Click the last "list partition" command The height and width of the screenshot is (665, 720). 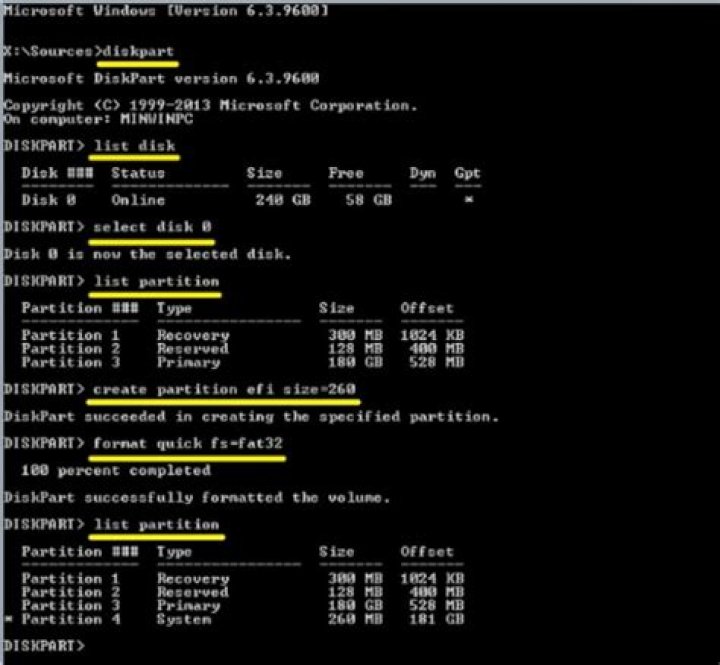click(x=157, y=524)
